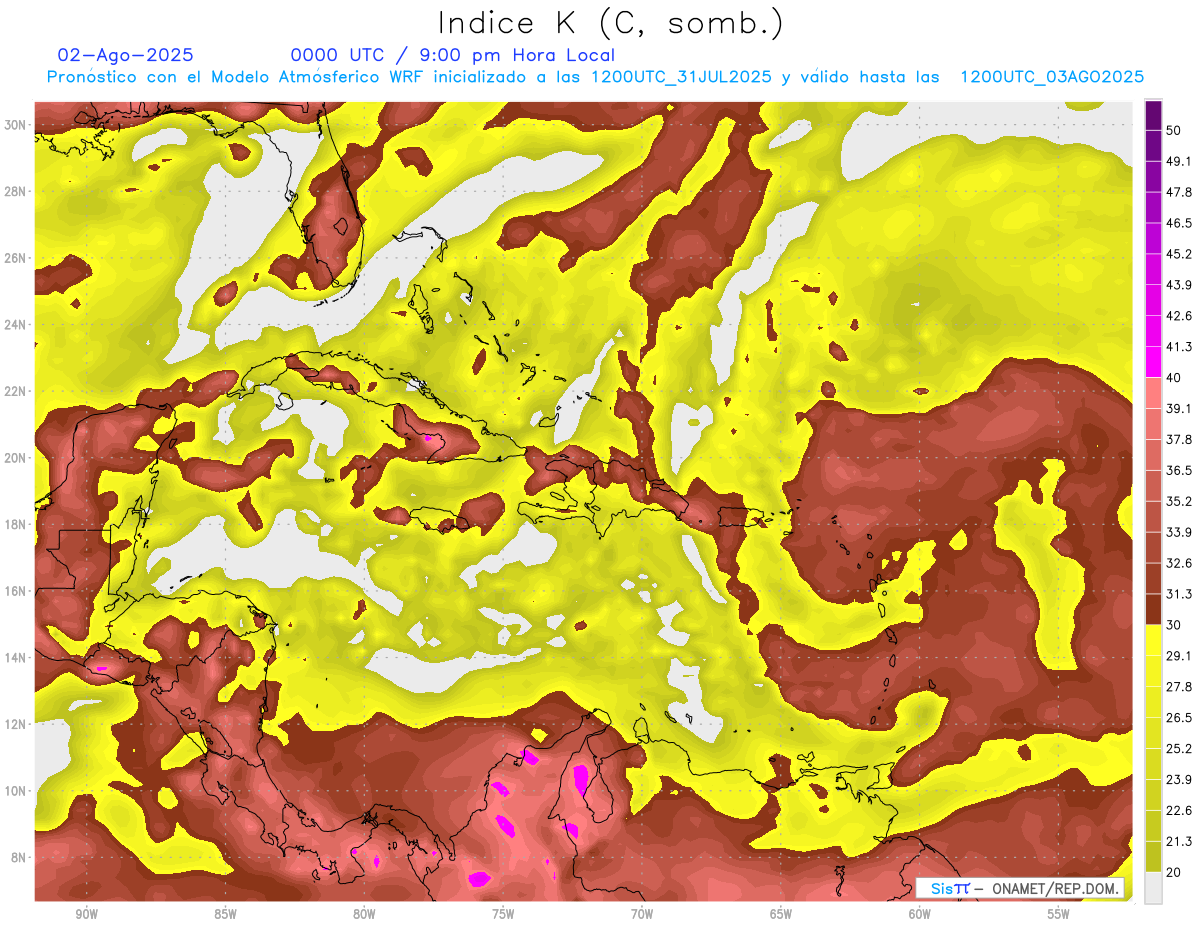
Task: Click the "18N" latitude label
Action: (17, 524)
